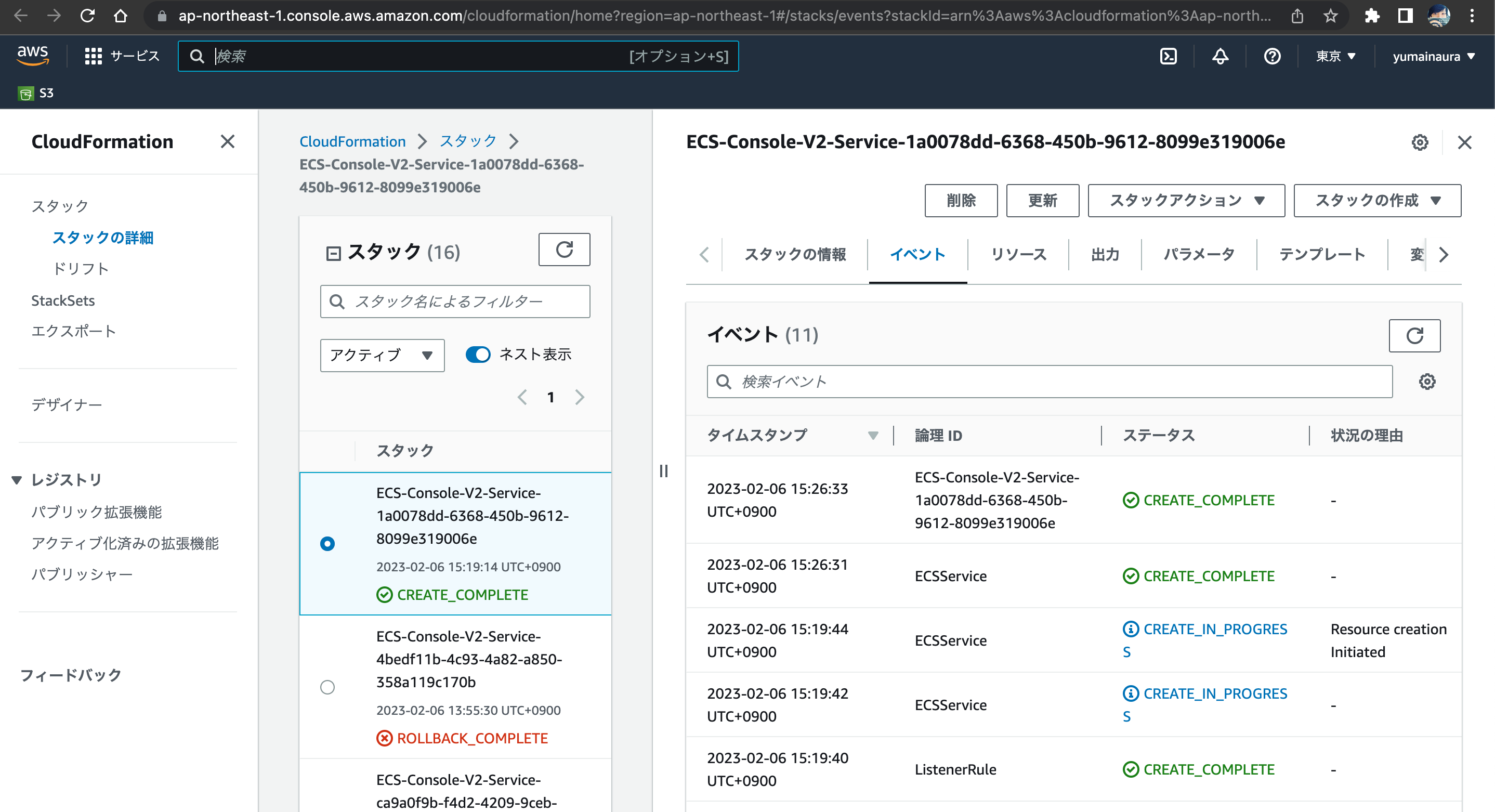Open Chrome three-dot menu
The height and width of the screenshot is (812, 1495).
(1472, 16)
